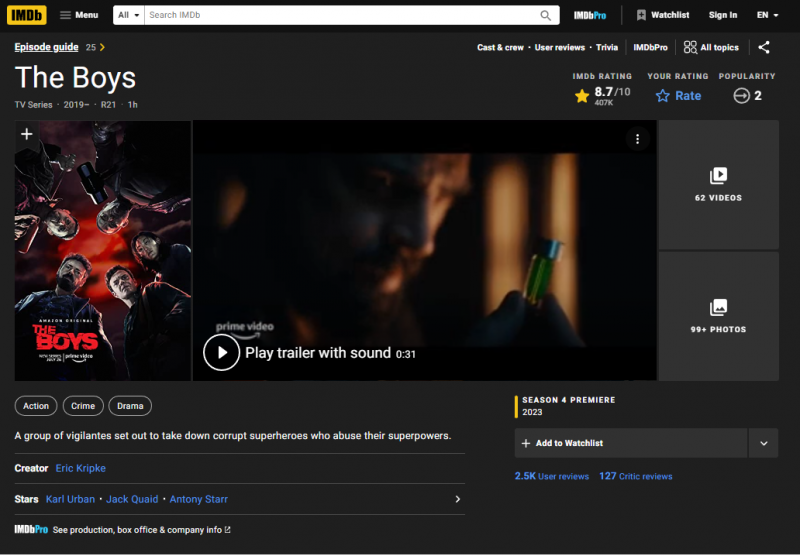Viewport: 800px width, 556px height.
Task: Click Add to Watchlist button
Action: [631, 443]
